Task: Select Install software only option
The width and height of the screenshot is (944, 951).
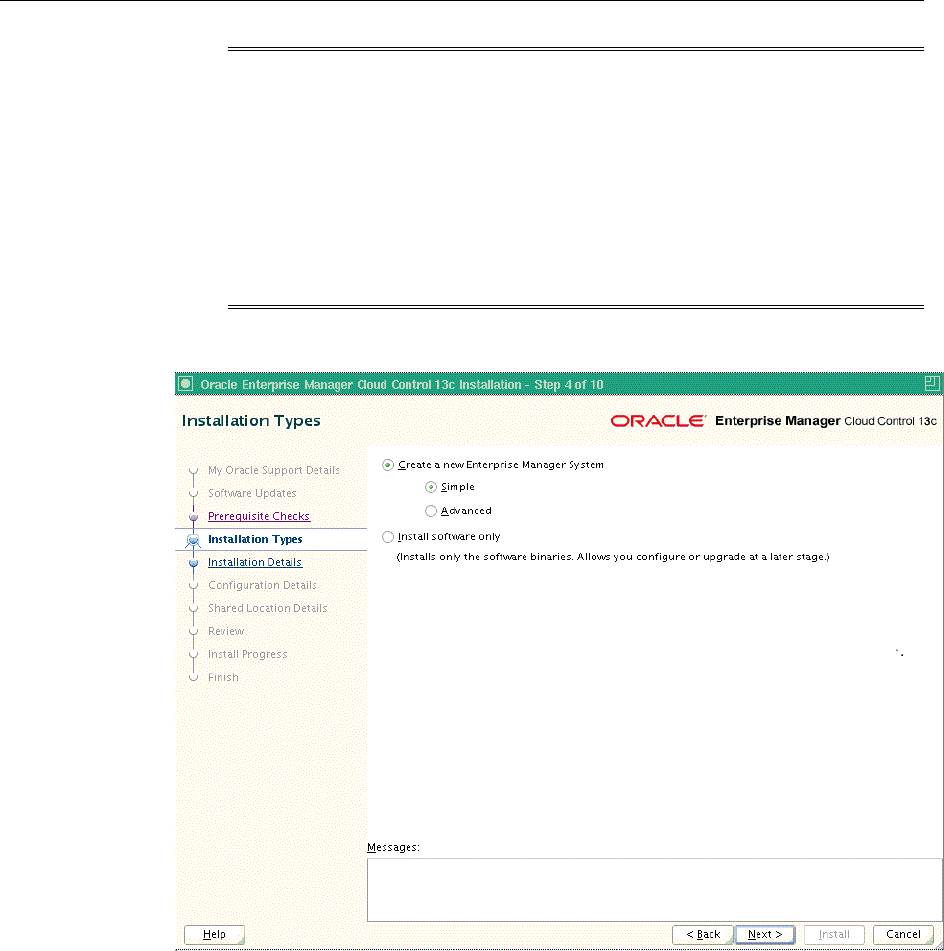Action: point(388,537)
